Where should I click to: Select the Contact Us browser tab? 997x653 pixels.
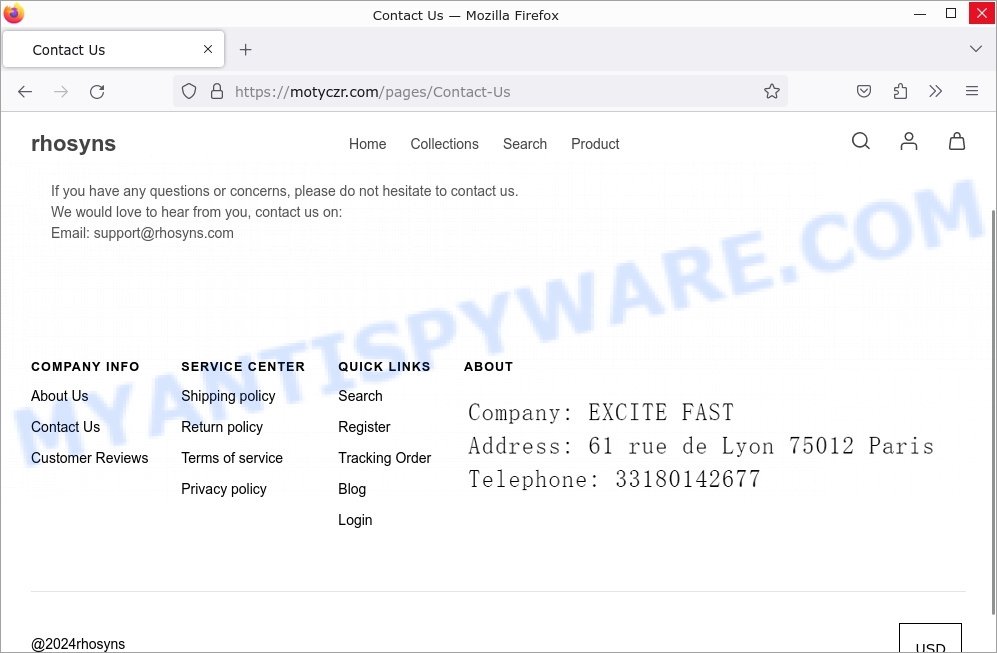coord(114,50)
